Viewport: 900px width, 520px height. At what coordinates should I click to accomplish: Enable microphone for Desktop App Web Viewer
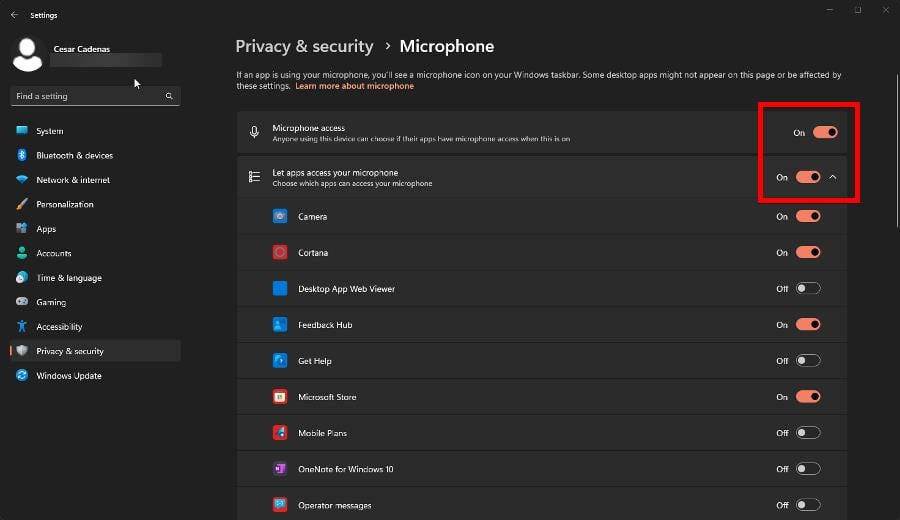[808, 288]
